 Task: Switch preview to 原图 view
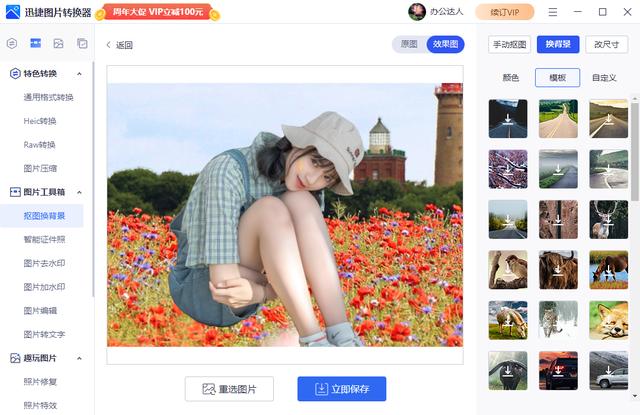click(409, 44)
